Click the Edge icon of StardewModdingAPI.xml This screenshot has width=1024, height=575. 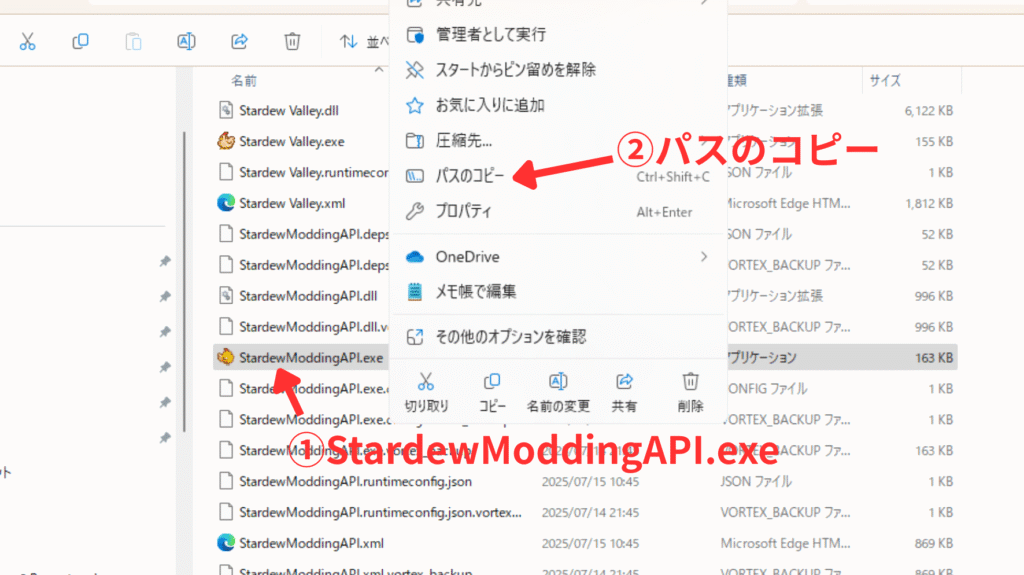[226, 543]
